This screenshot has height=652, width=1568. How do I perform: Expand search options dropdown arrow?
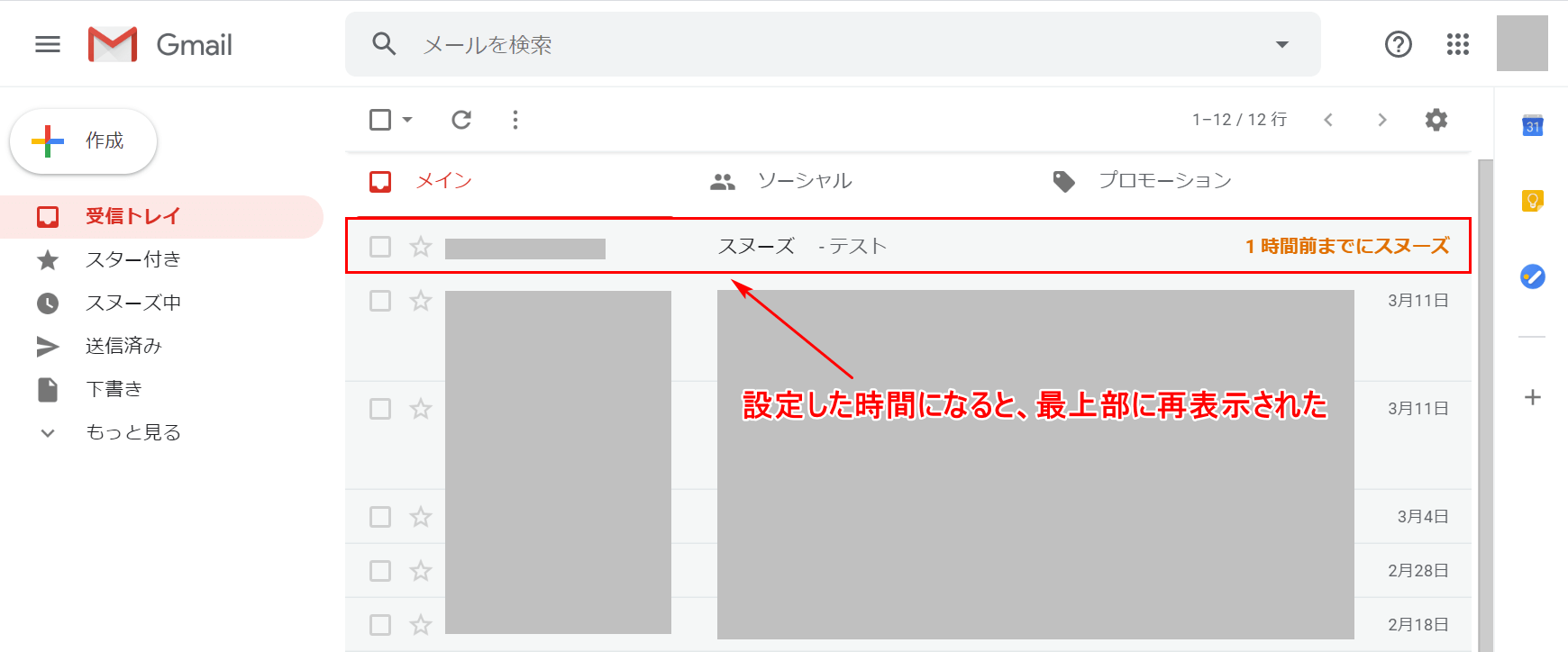tap(1281, 44)
